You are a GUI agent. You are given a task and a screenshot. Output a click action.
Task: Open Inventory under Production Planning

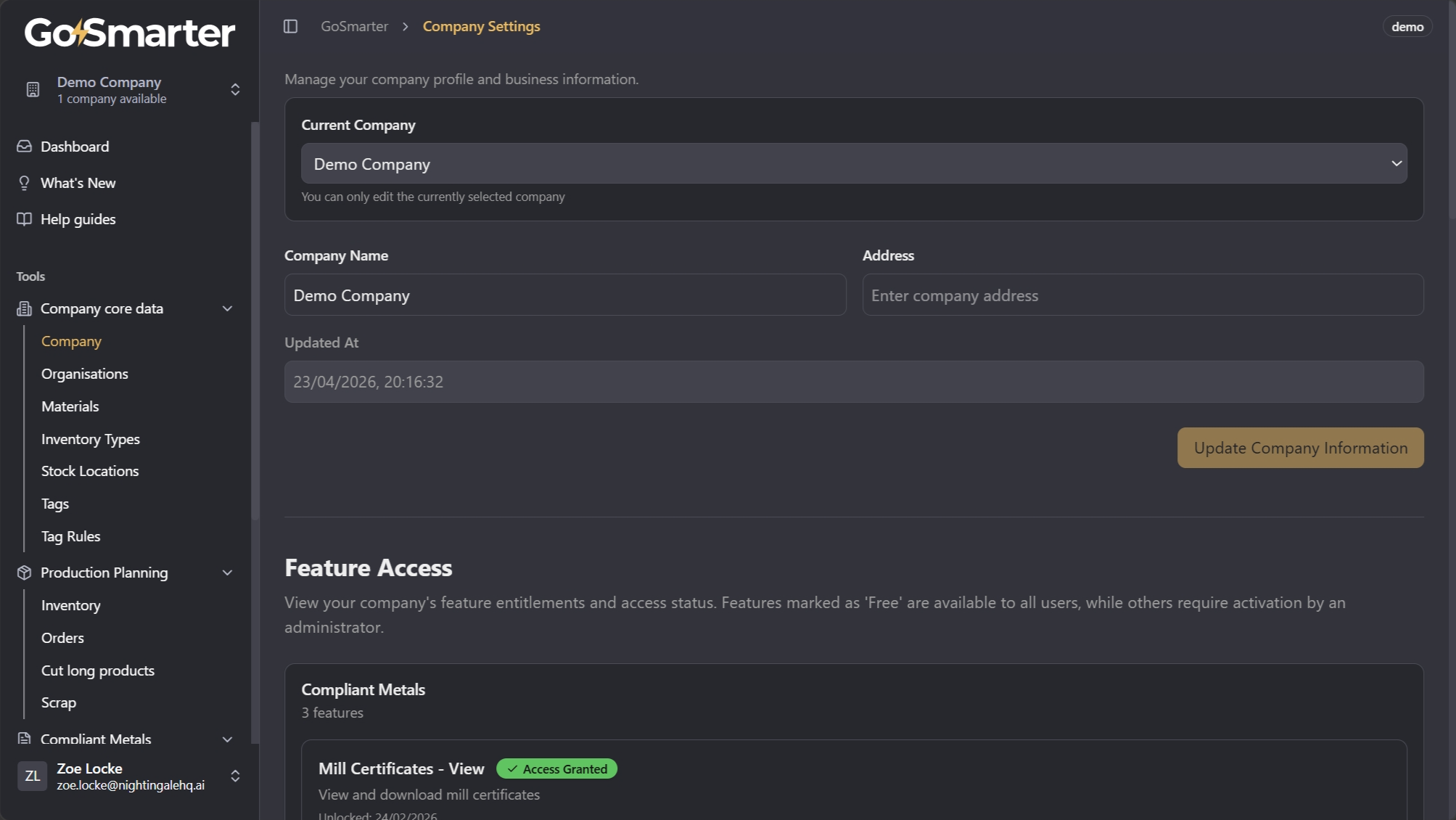[71, 605]
